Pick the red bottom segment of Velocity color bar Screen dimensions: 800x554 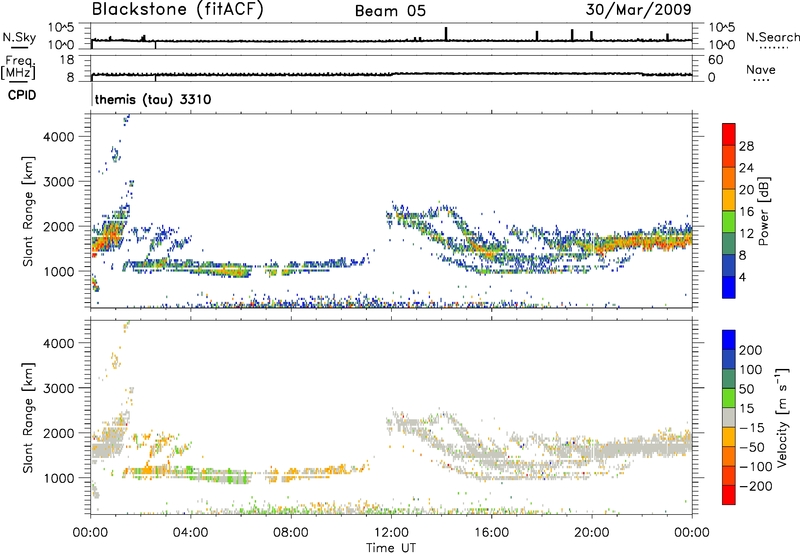[729, 495]
